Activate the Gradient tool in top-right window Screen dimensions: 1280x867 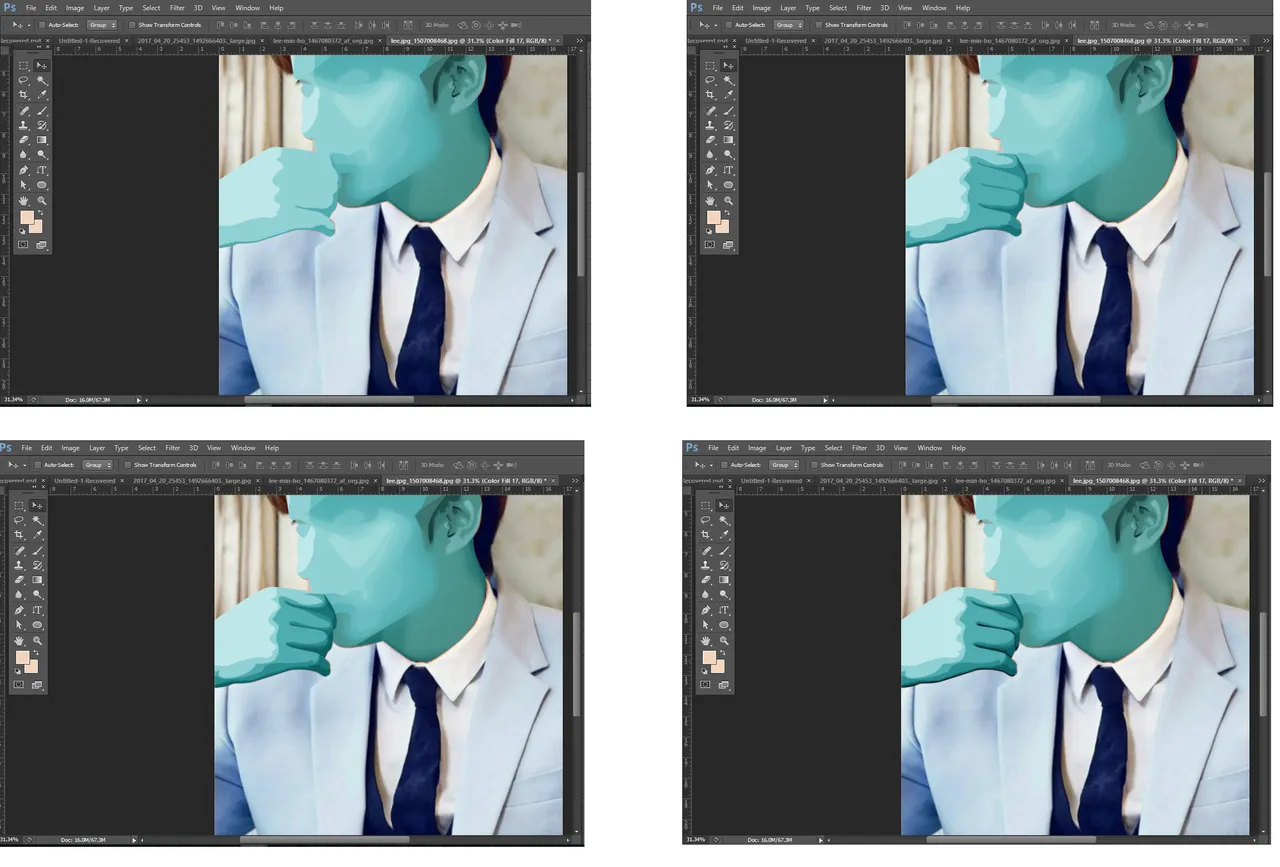coord(729,140)
